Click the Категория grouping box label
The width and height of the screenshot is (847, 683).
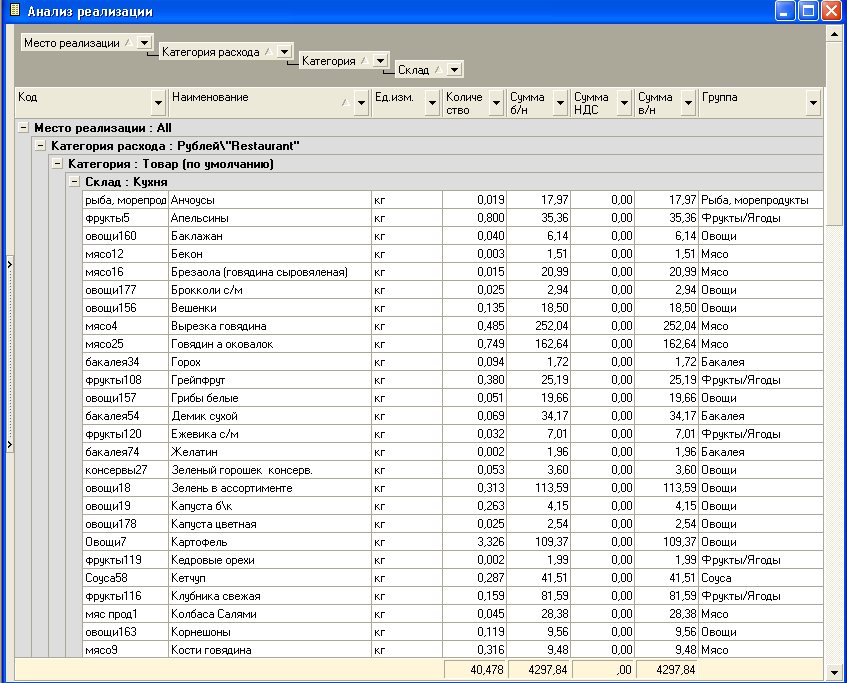[x=328, y=61]
